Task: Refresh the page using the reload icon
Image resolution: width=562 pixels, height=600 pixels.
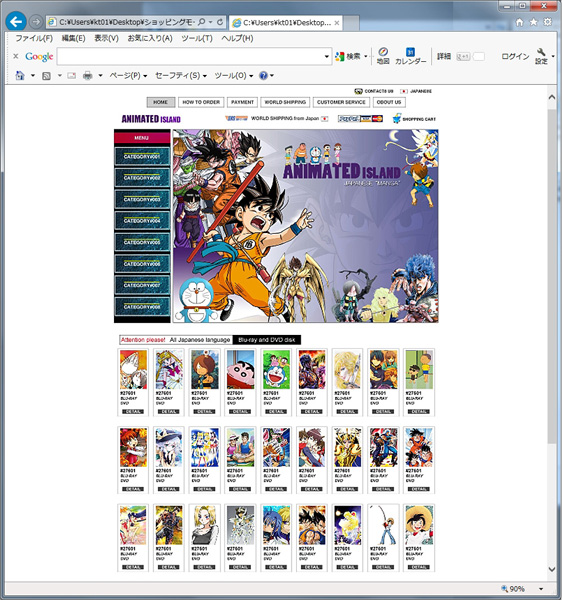Action: coord(220,22)
